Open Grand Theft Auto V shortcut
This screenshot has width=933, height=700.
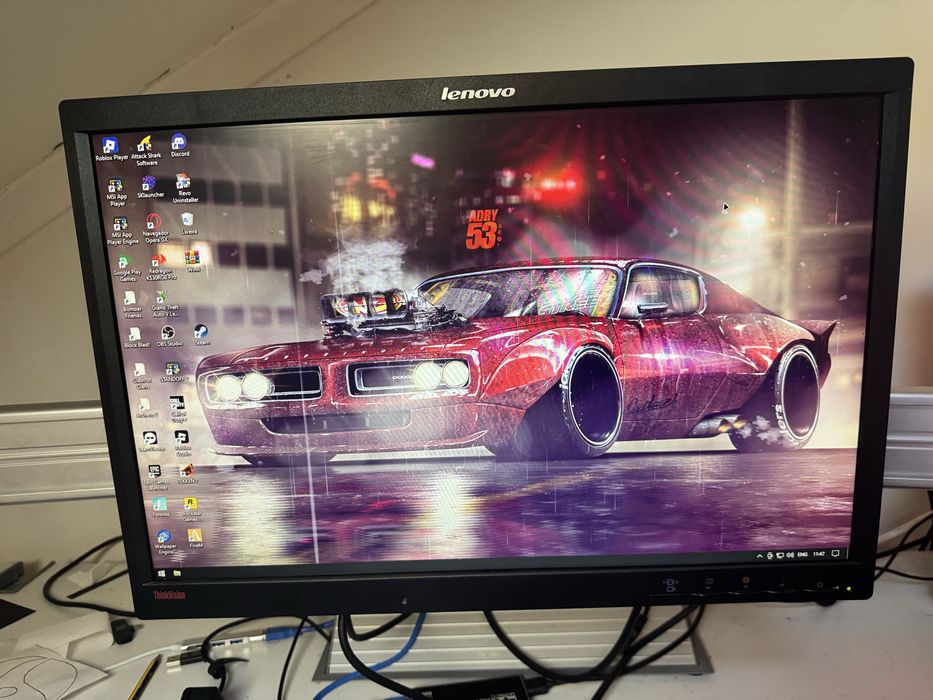pos(165,304)
